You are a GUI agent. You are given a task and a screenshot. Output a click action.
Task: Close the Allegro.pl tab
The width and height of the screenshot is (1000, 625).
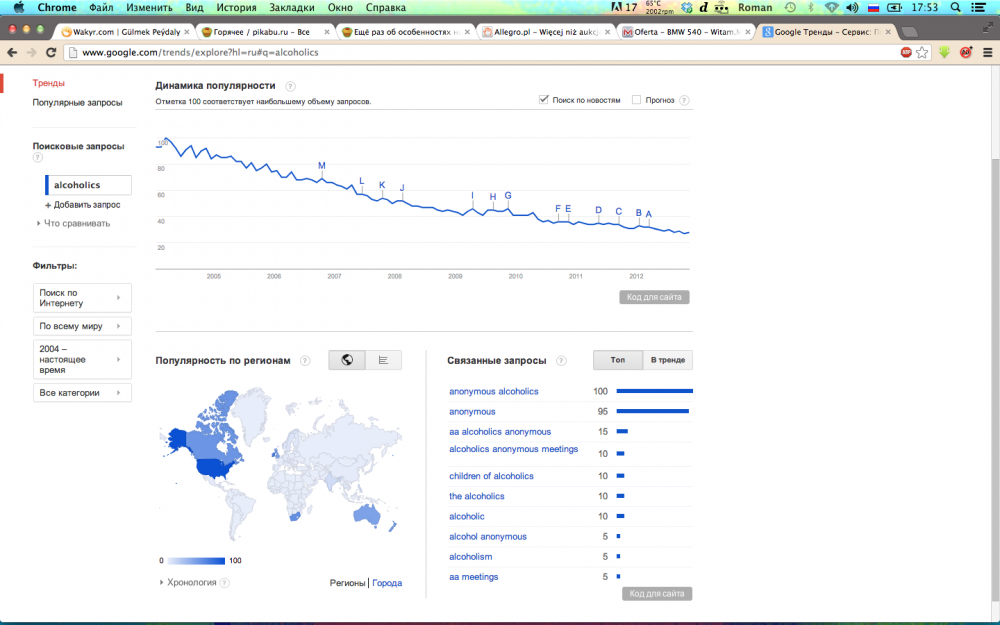[x=607, y=31]
